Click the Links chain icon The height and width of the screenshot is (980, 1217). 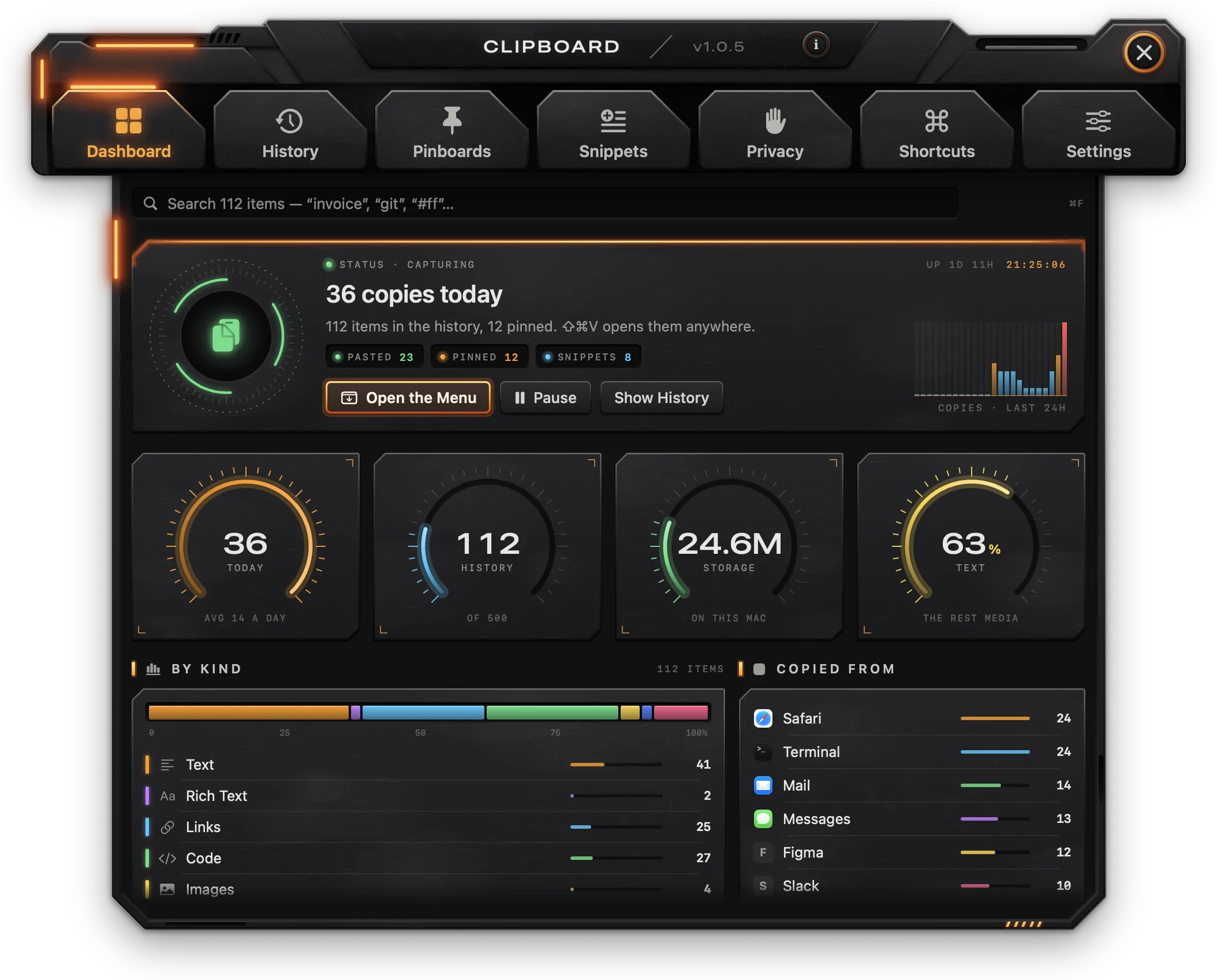click(x=167, y=827)
